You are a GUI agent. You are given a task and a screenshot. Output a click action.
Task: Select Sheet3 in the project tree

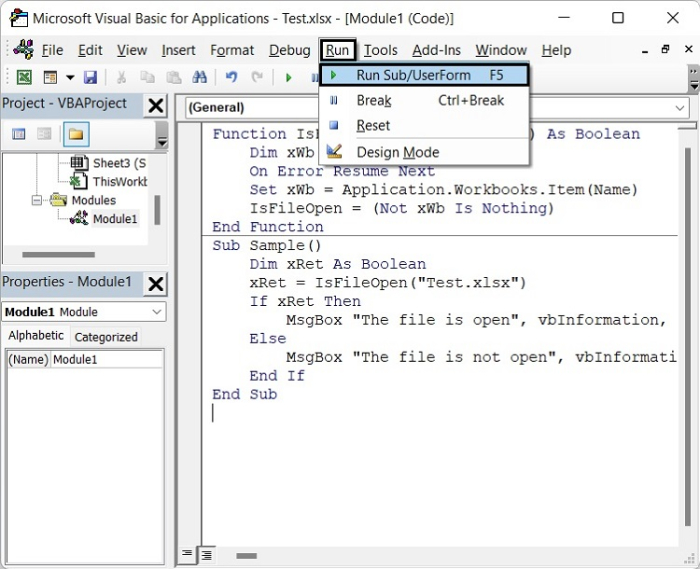click(108, 163)
